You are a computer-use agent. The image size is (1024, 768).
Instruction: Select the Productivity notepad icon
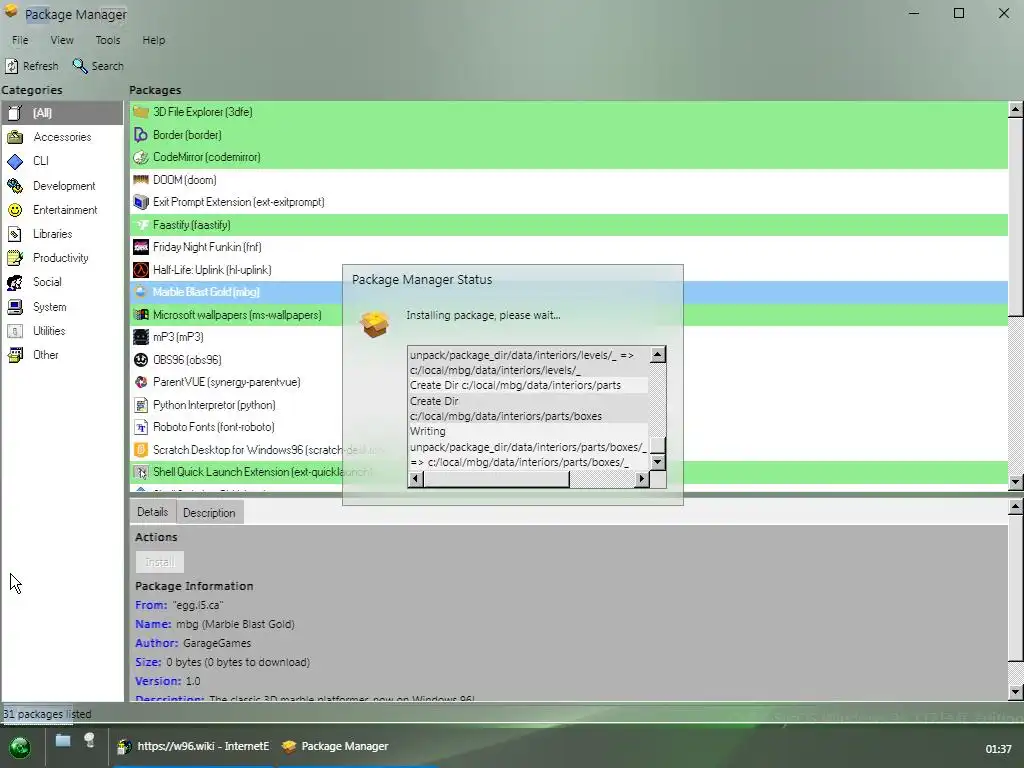click(x=15, y=258)
